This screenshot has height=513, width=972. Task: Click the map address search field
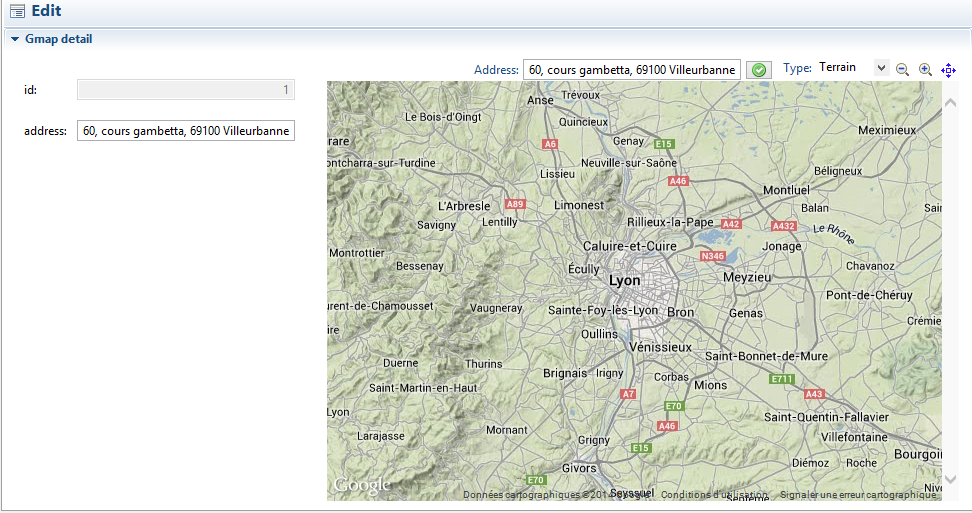632,70
